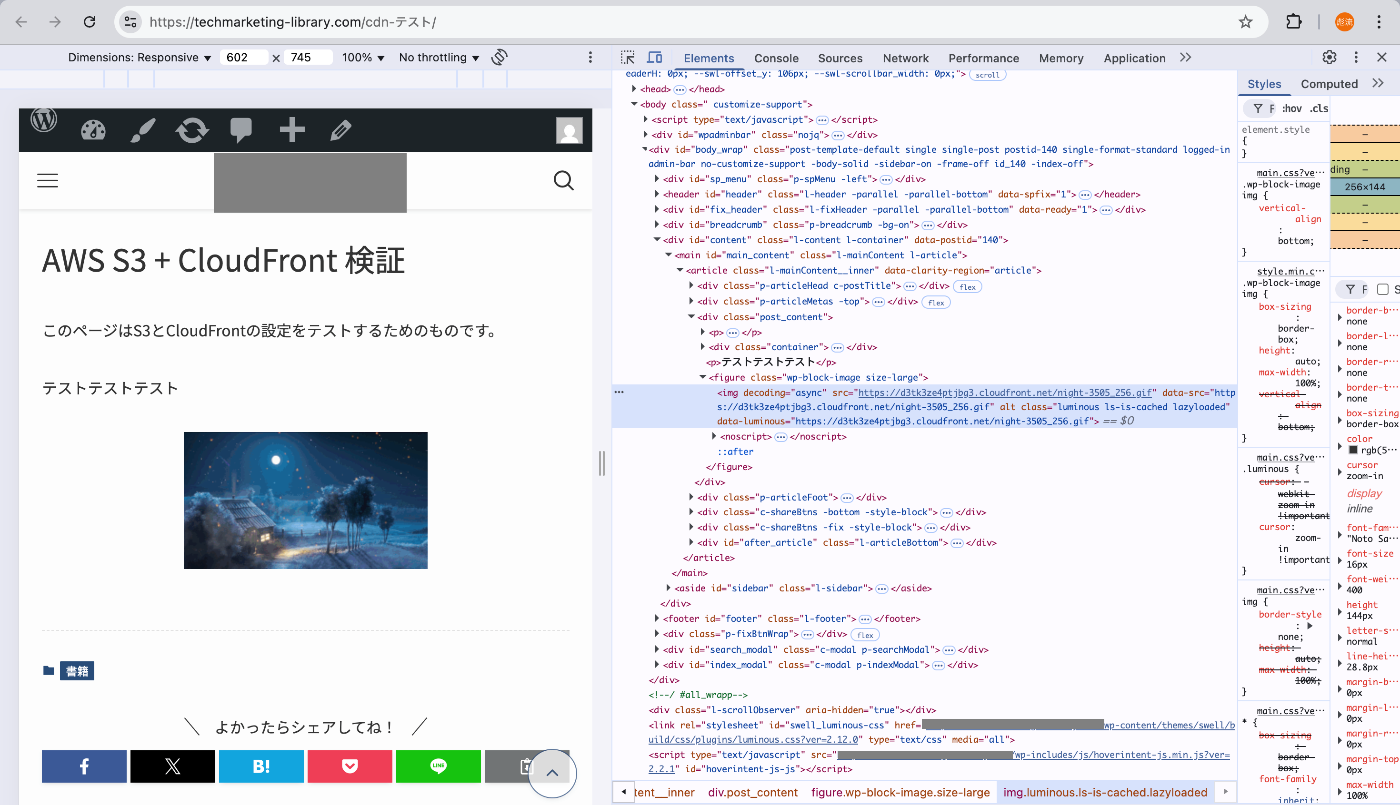Collapse the figure wp-block-image node
The image size is (1400, 805).
pyautogui.click(x=703, y=377)
